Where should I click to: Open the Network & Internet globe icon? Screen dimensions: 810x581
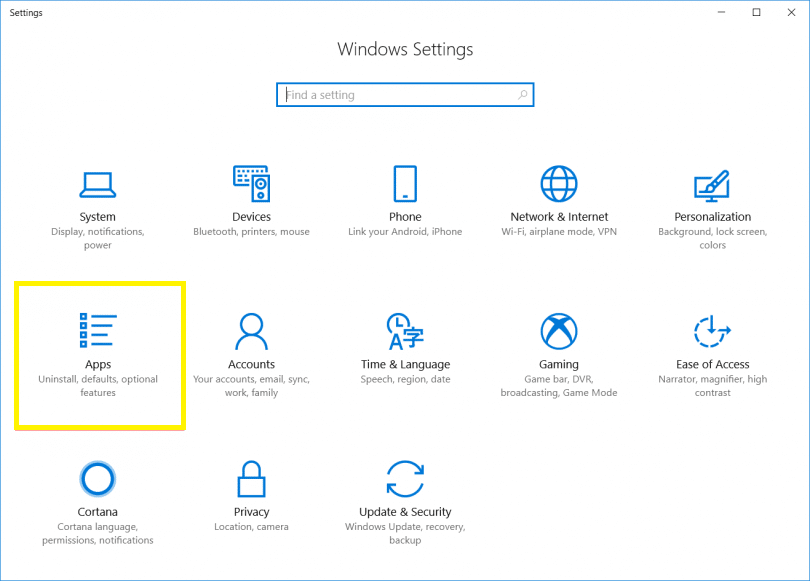pyautogui.click(x=559, y=183)
